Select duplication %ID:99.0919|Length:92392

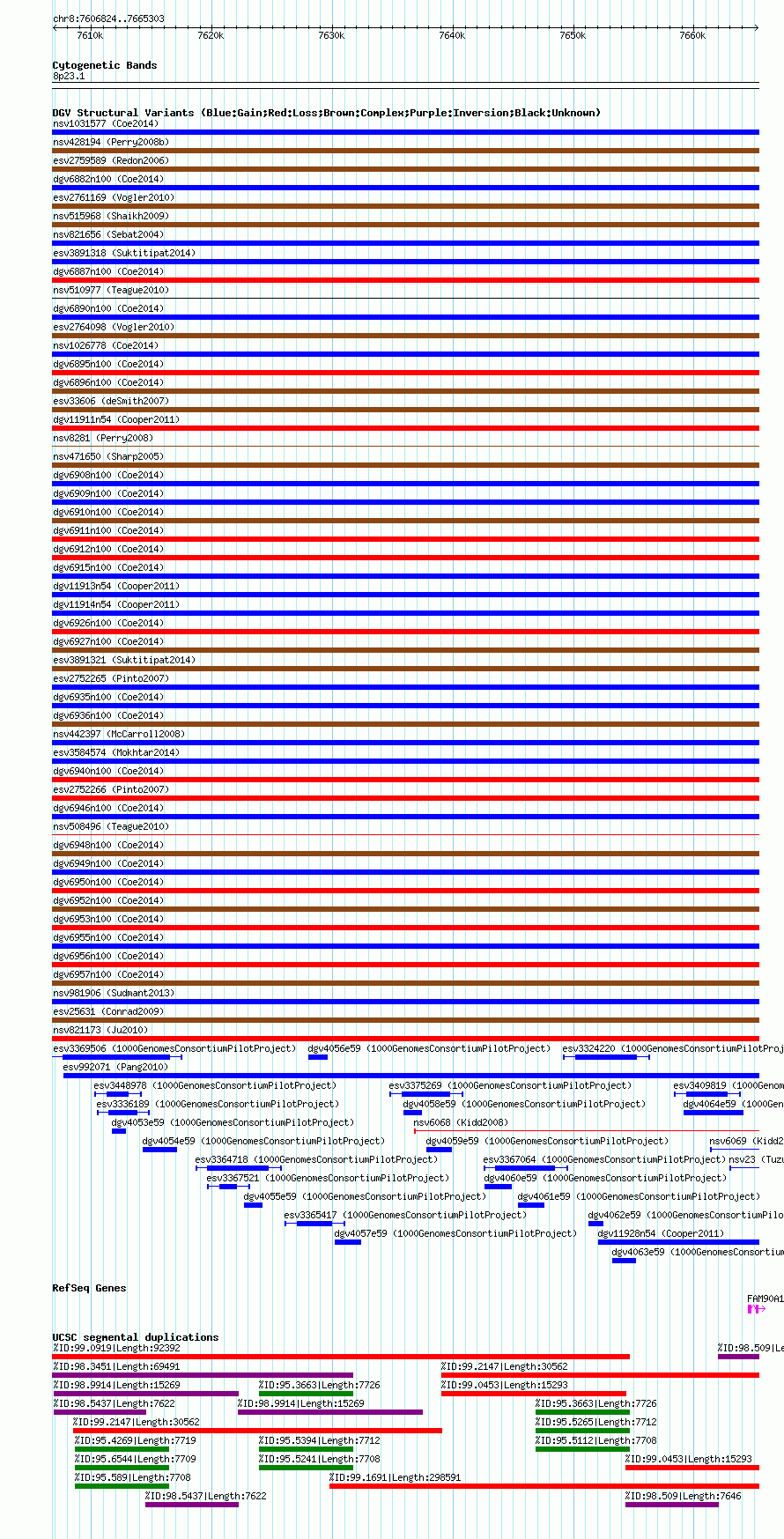pos(116,1348)
